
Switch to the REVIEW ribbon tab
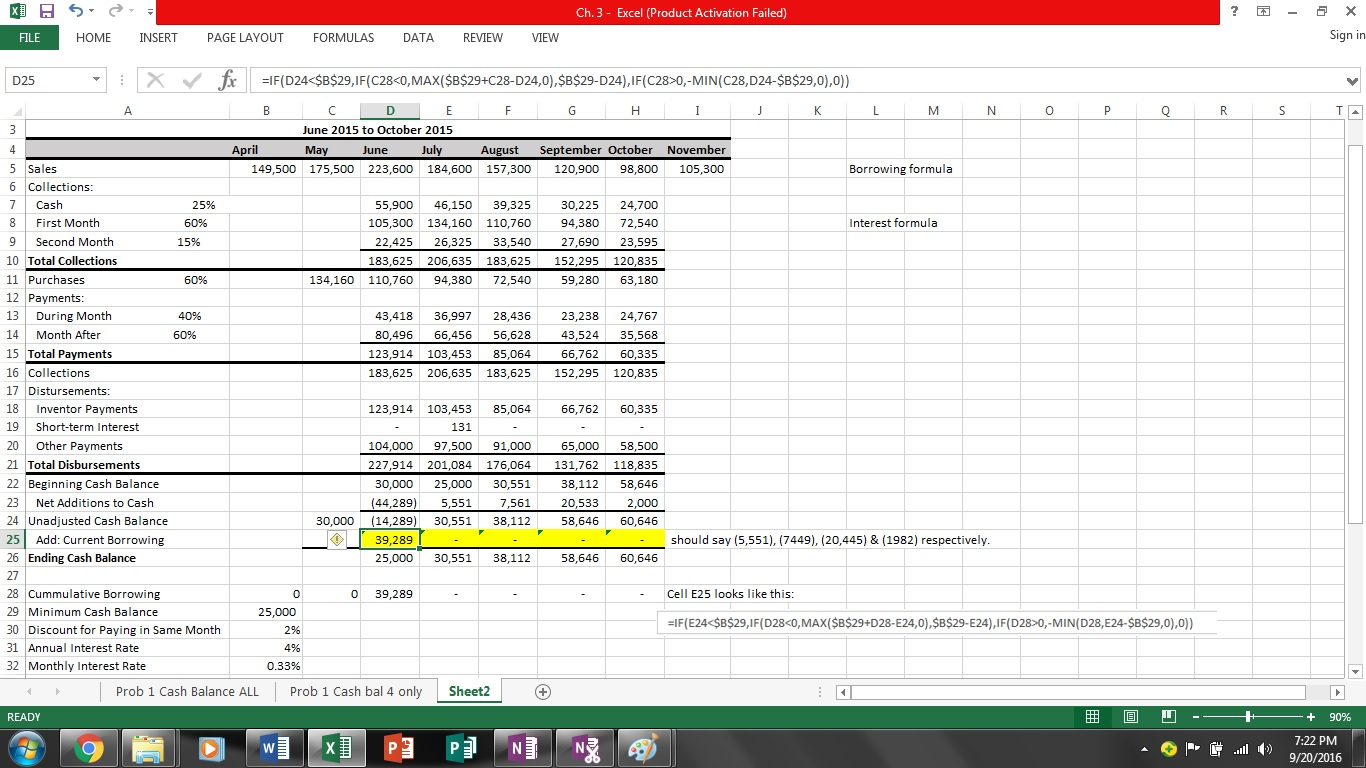[483, 37]
